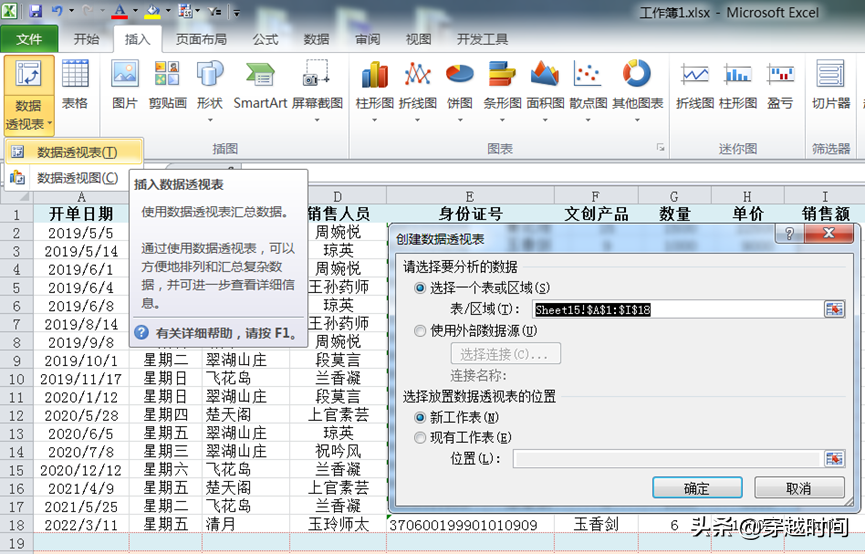The height and width of the screenshot is (554, 865).
Task: Click the upper 数据透视表 PivotTable icon in the ribbon
Action: click(29, 75)
